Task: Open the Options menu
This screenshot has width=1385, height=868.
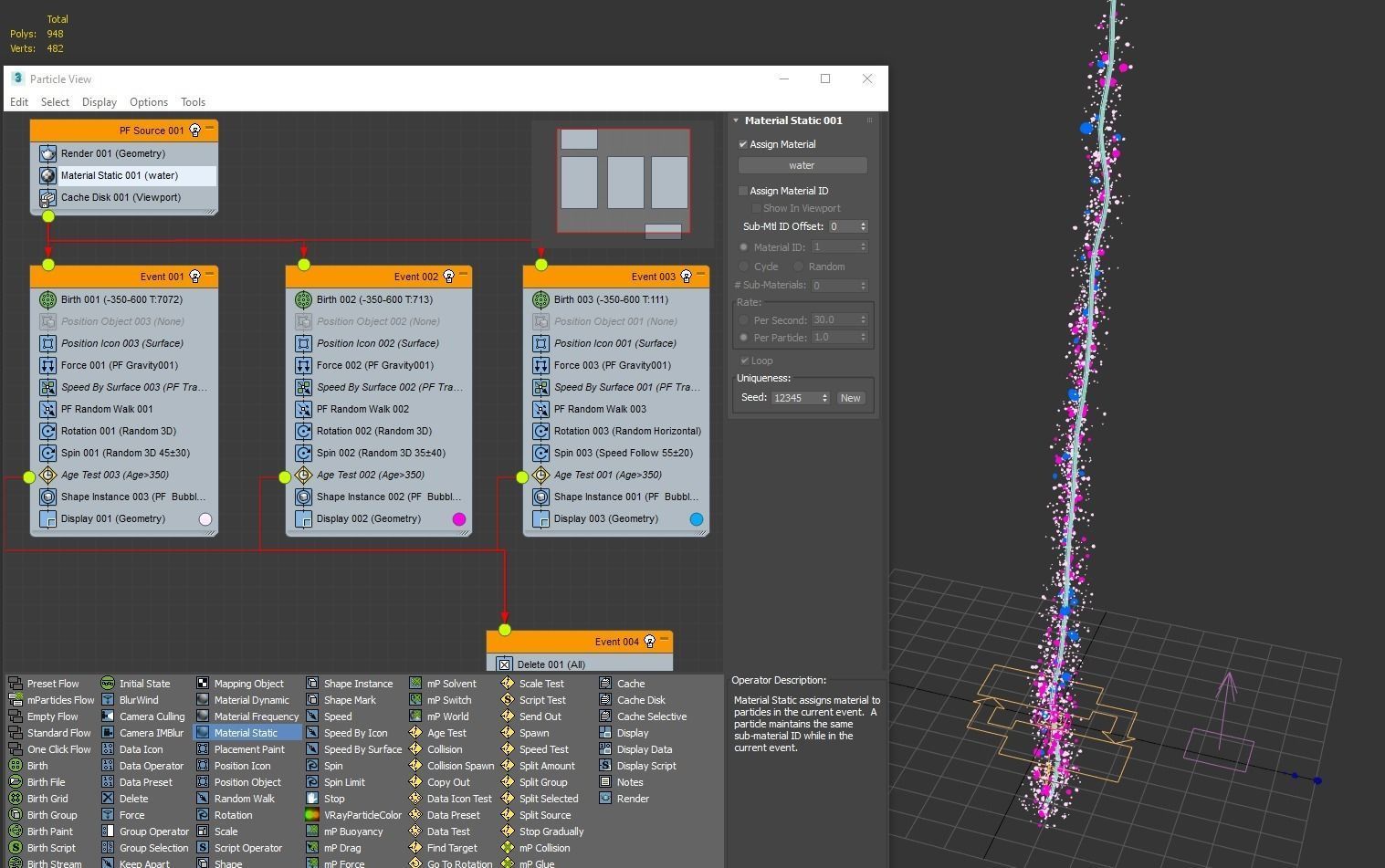Action: click(149, 102)
